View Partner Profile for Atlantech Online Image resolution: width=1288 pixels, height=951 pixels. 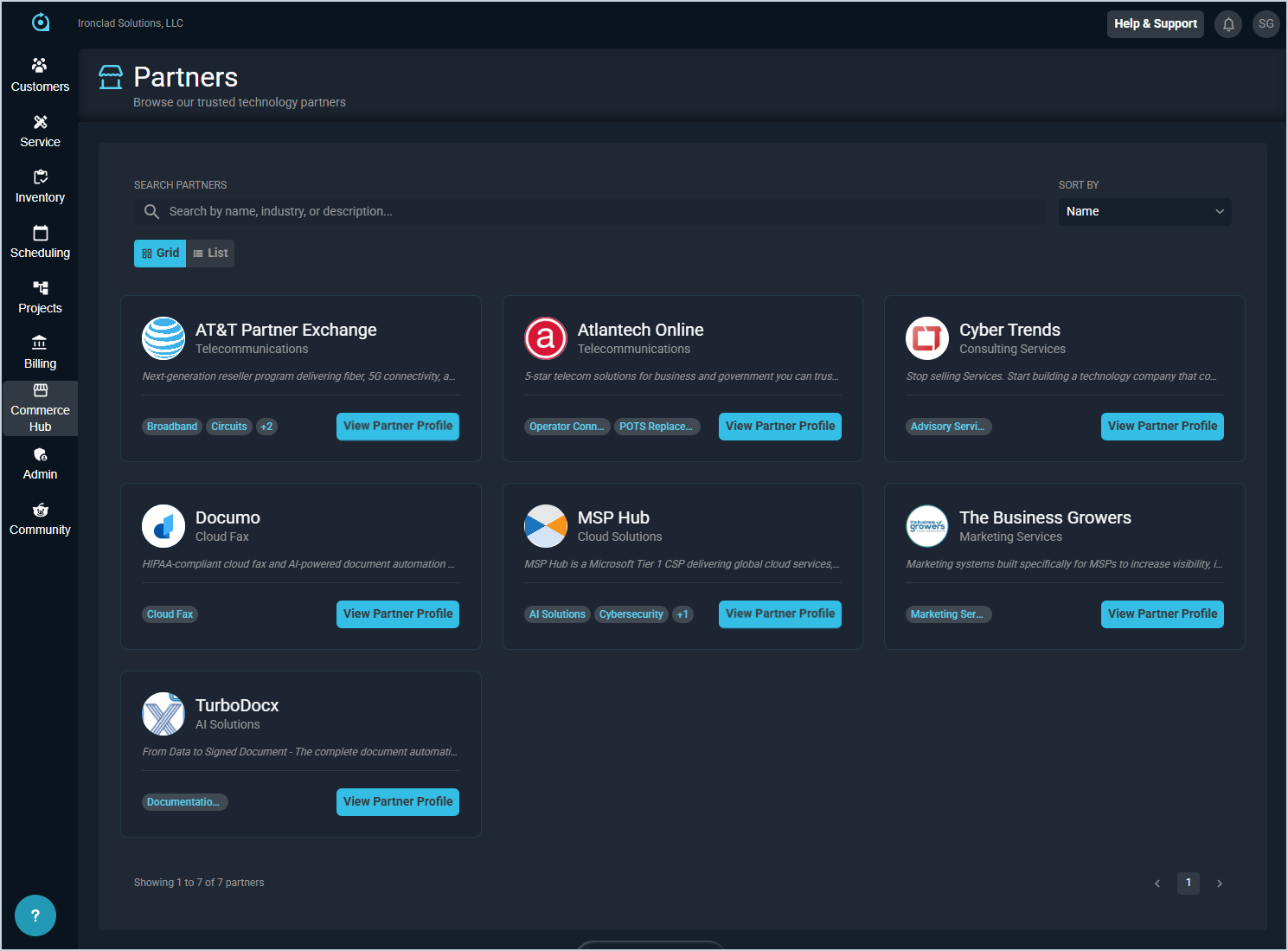(x=780, y=427)
